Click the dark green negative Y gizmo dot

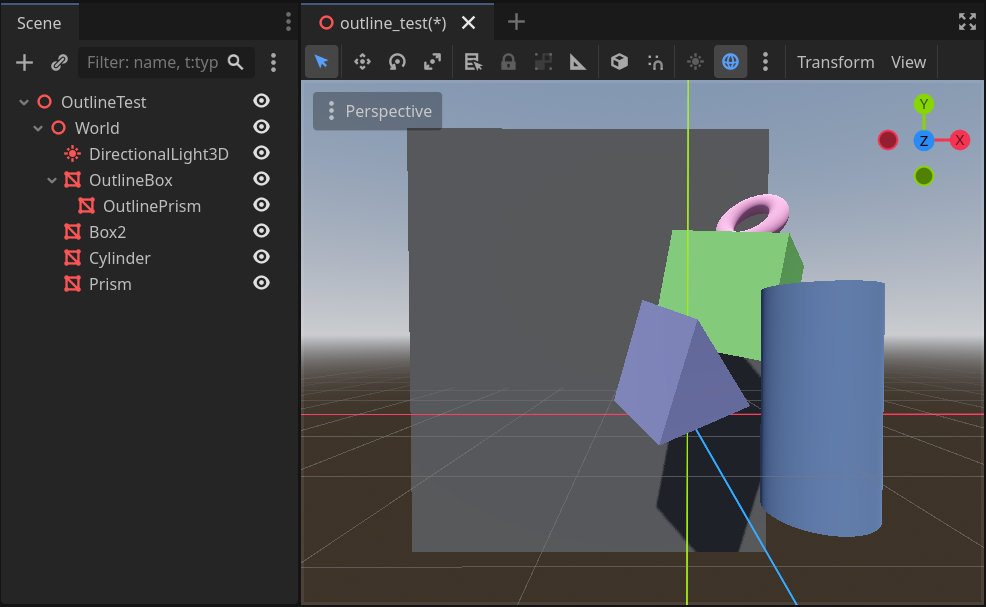923,176
